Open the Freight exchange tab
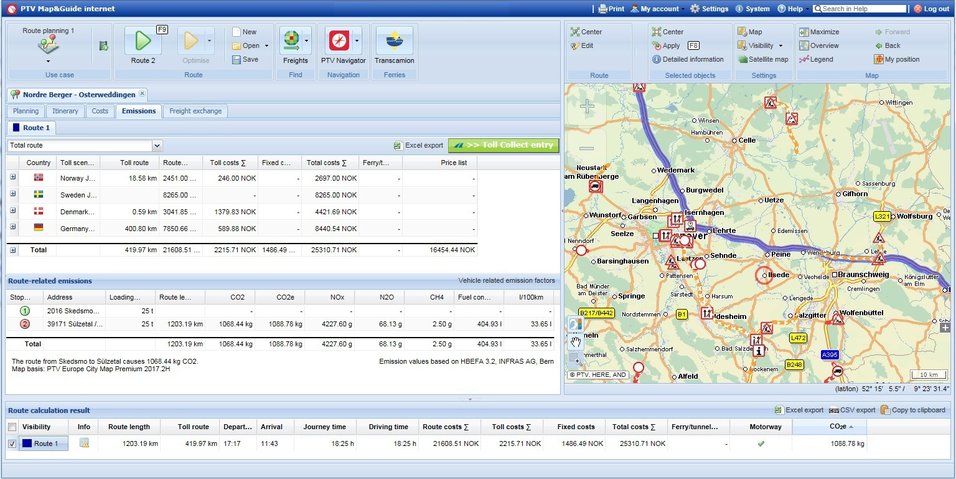This screenshot has width=956, height=479. [195, 111]
